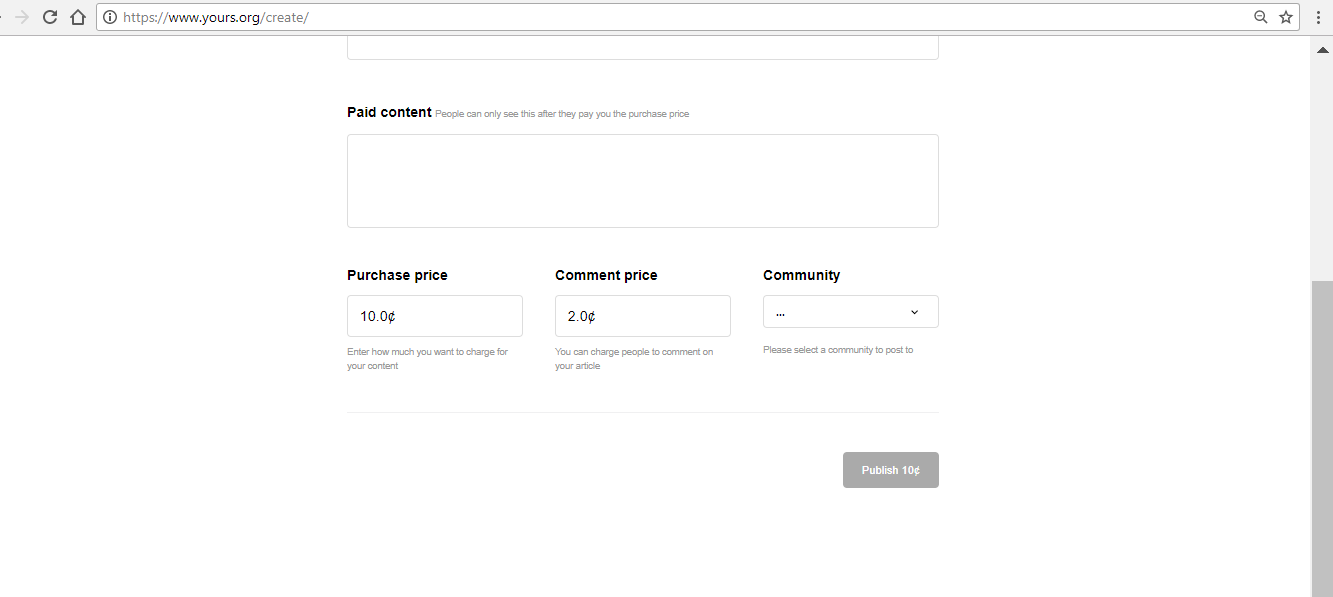The image size is (1333, 597).
Task: View site information icon in address bar
Action: 110,17
